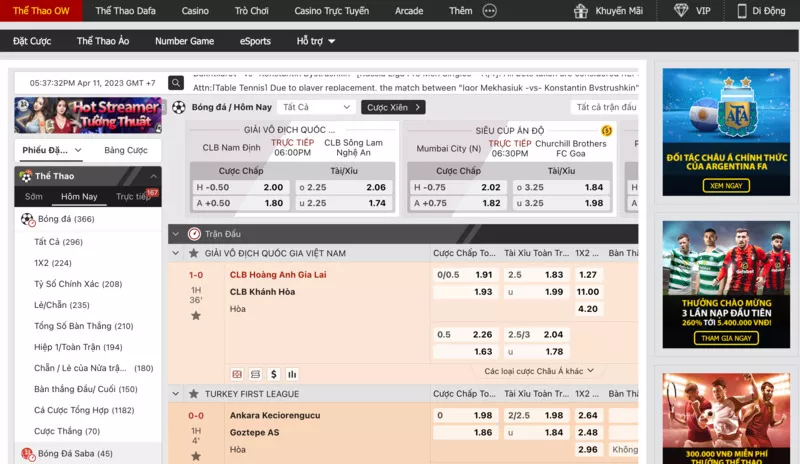Viewport: 800px width, 464px height.
Task: Expand Các loại cược Châu Á khác
Action: click(539, 371)
